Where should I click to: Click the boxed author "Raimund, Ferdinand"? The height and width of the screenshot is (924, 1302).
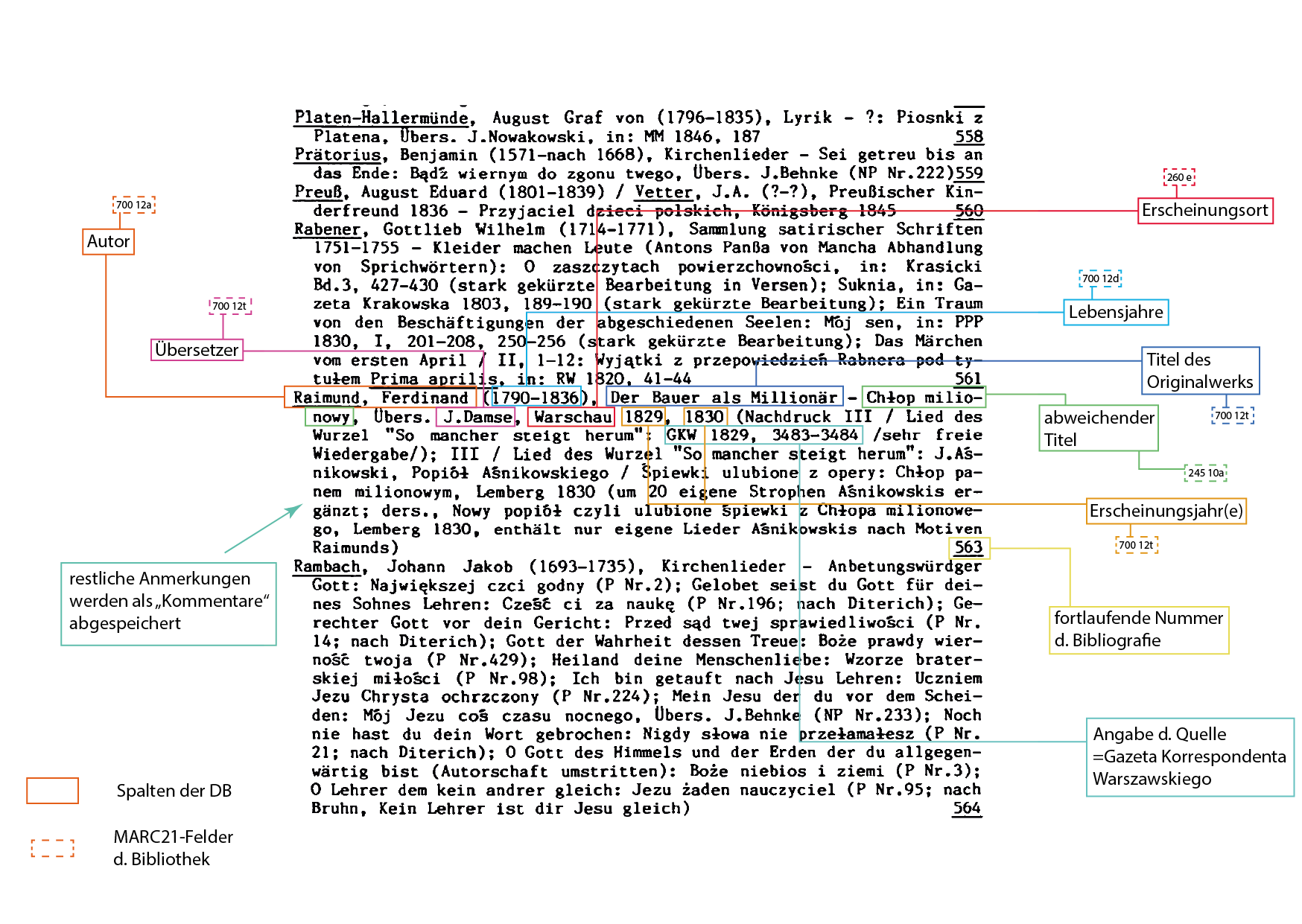[x=380, y=397]
